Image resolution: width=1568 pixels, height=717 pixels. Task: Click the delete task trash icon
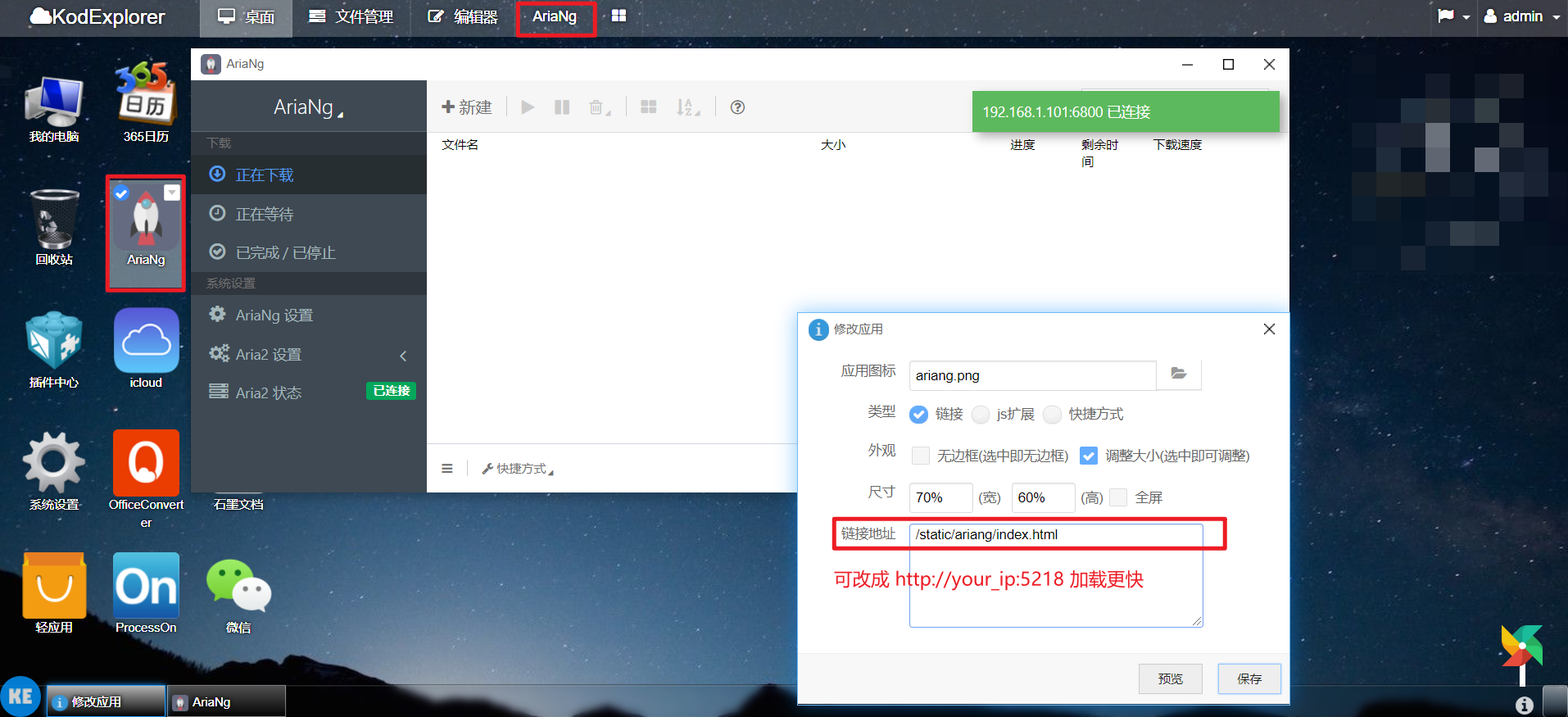599,107
